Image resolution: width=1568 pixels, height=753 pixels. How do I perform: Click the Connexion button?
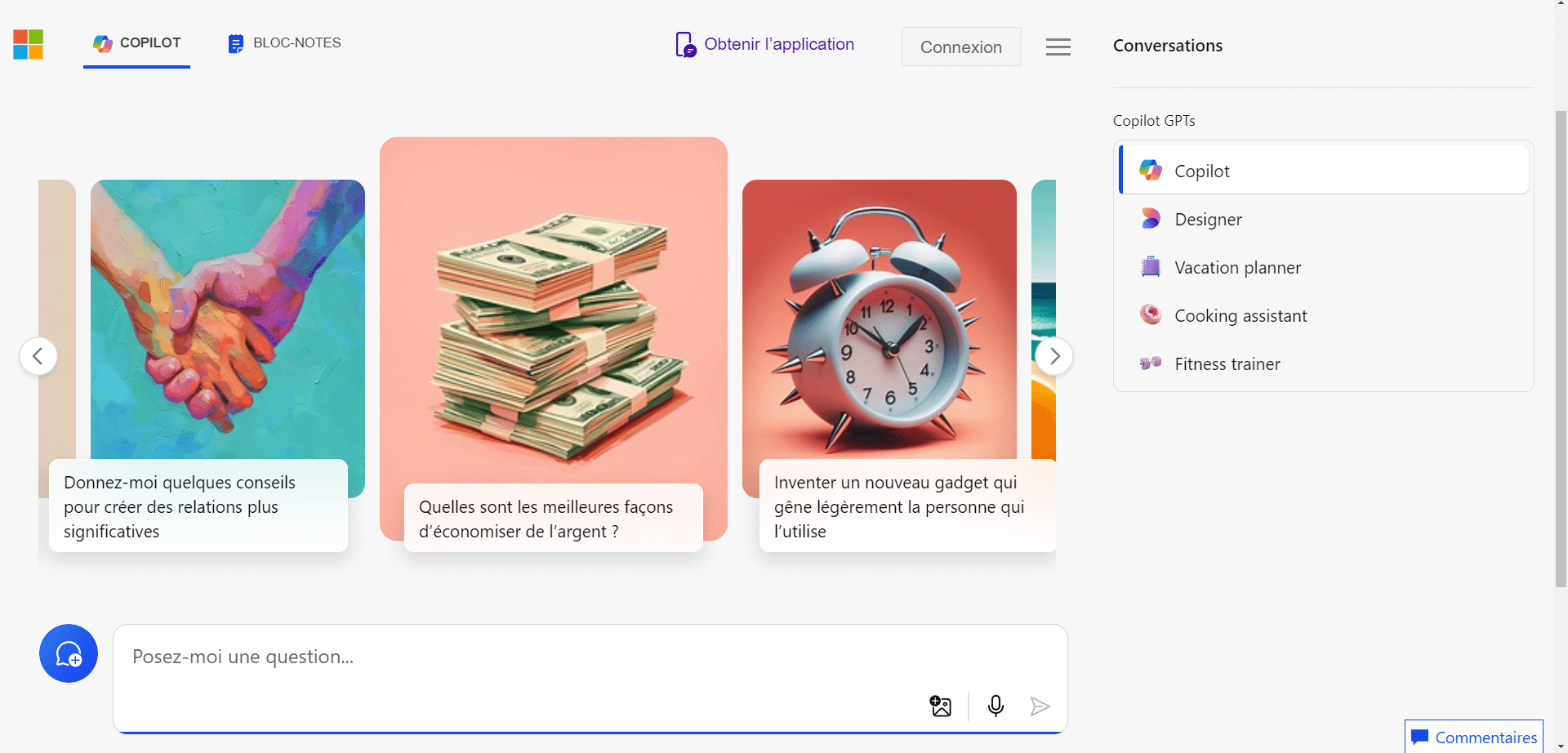960,47
